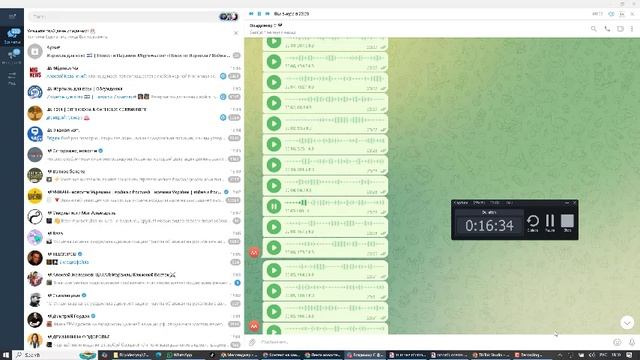Open the edit folders entry in sidebar
640x360 pixels.
[12, 78]
